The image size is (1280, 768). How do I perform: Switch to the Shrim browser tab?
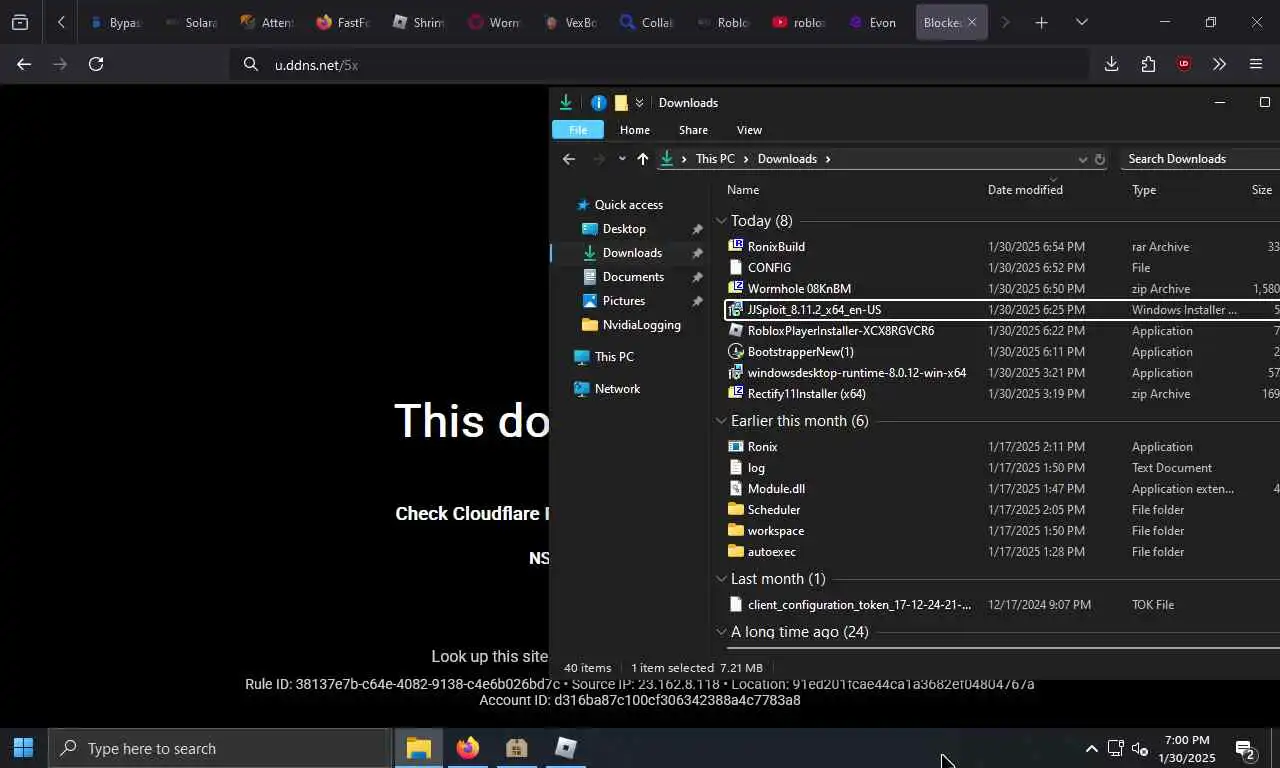(x=419, y=22)
